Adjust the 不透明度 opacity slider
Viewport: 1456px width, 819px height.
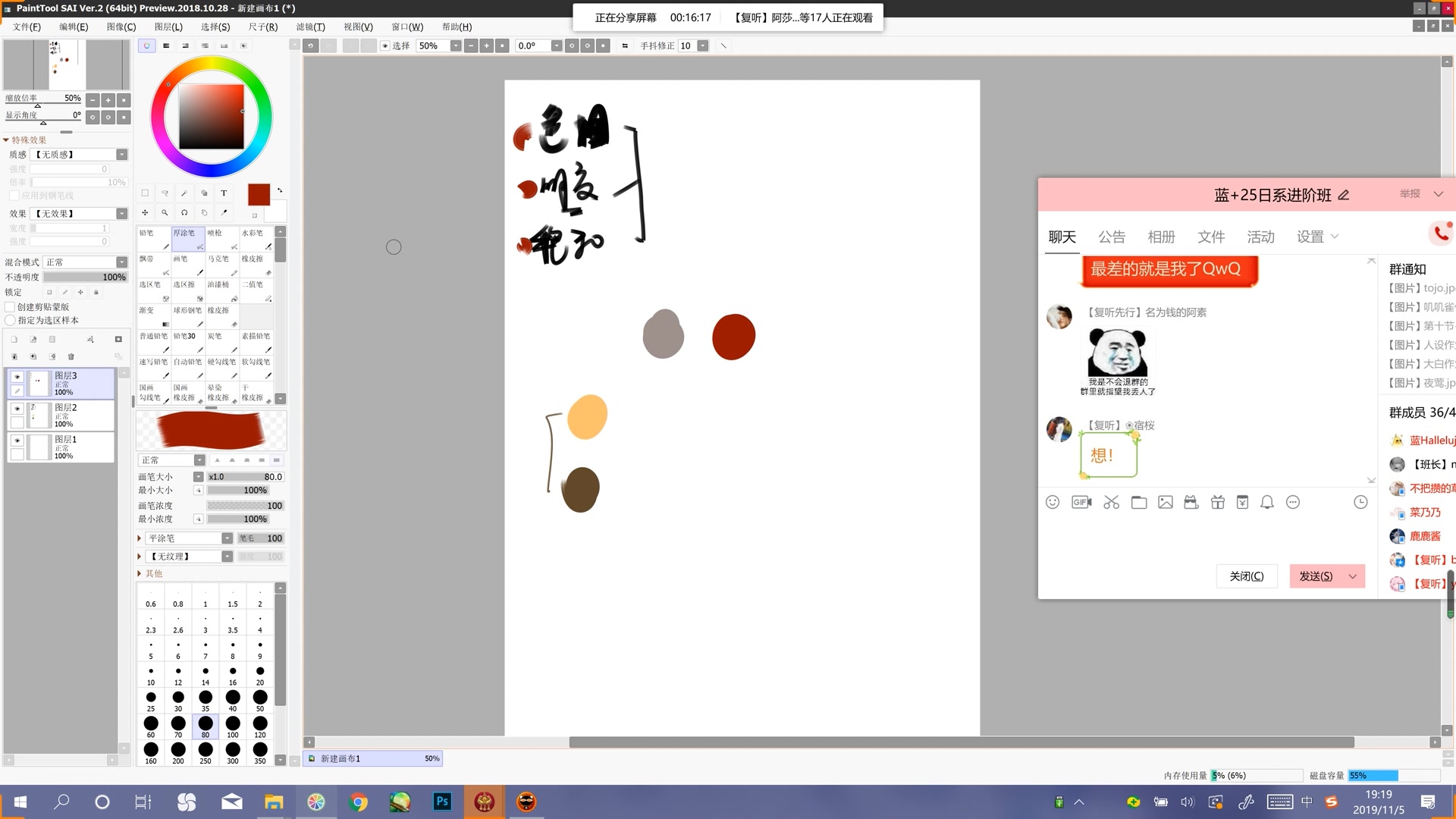pyautogui.click(x=85, y=278)
